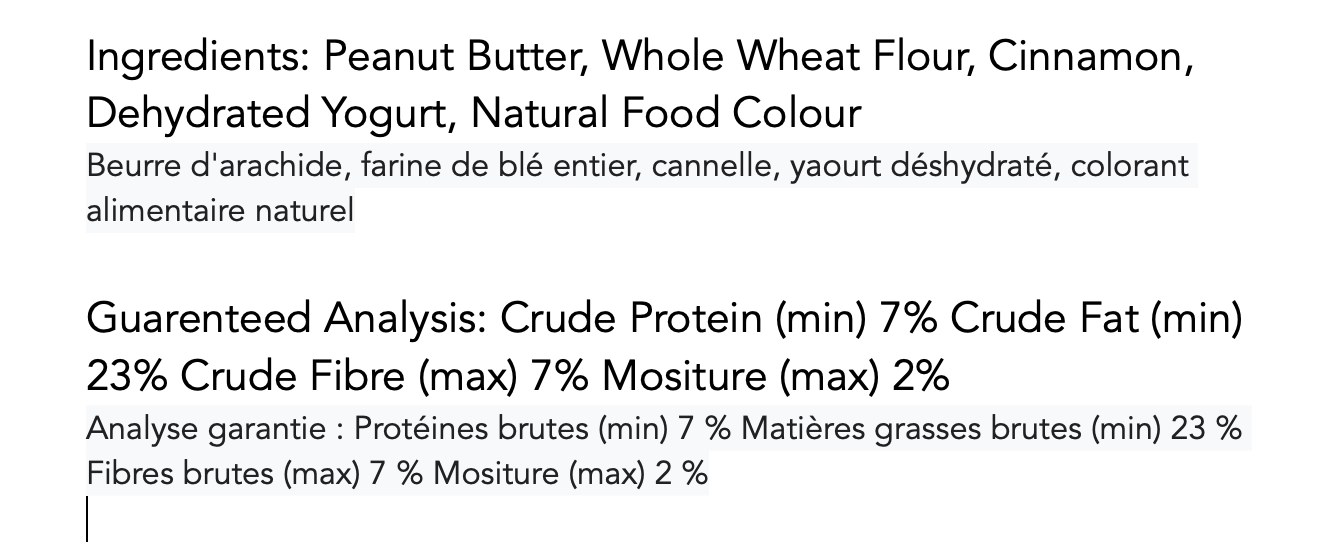Click the word "Ingredients:" in the heading
Image resolution: width=1322 pixels, height=546 pixels.
pos(197,58)
